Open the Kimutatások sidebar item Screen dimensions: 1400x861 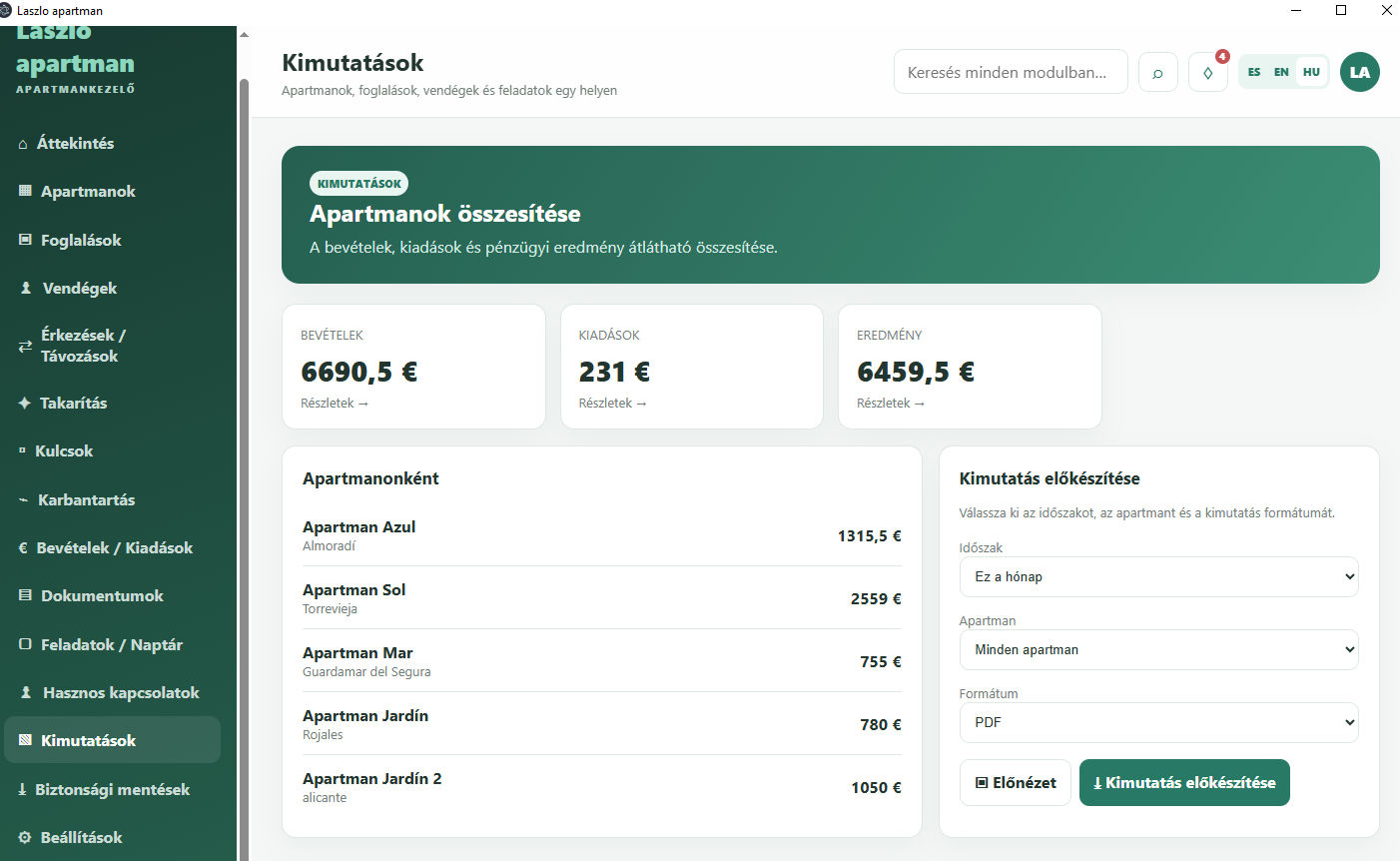(x=112, y=740)
